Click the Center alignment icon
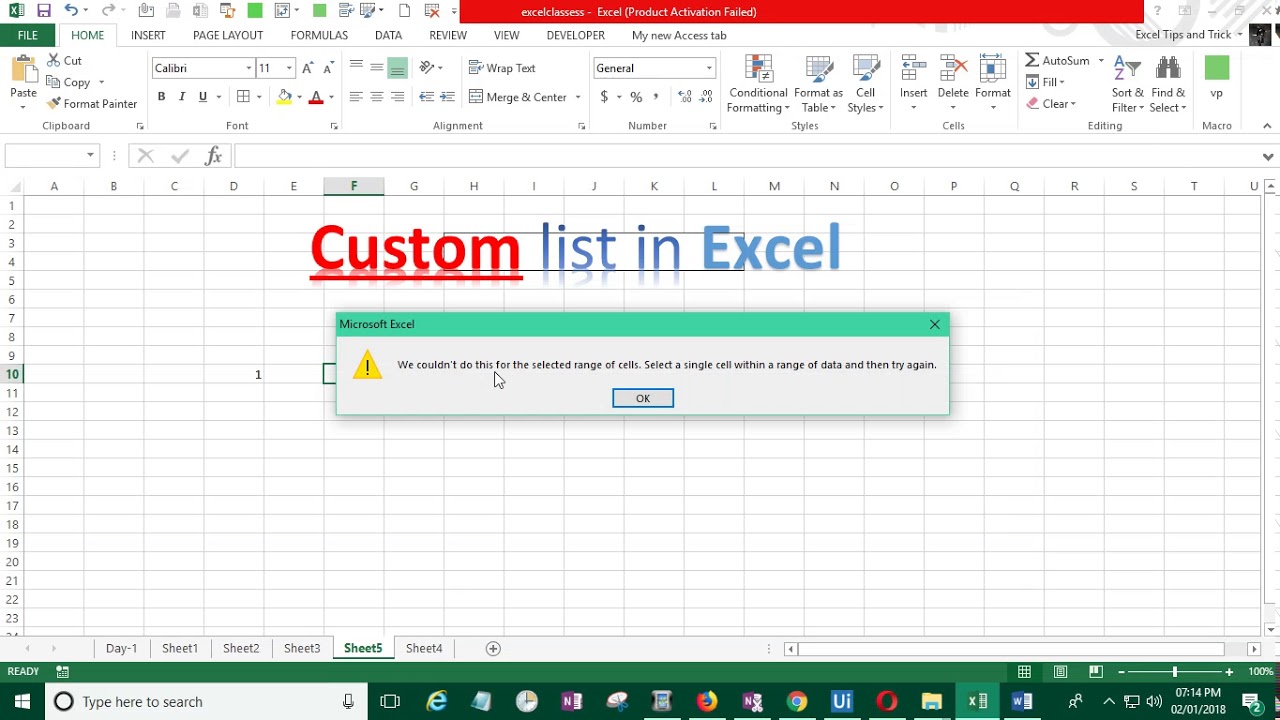 377,97
